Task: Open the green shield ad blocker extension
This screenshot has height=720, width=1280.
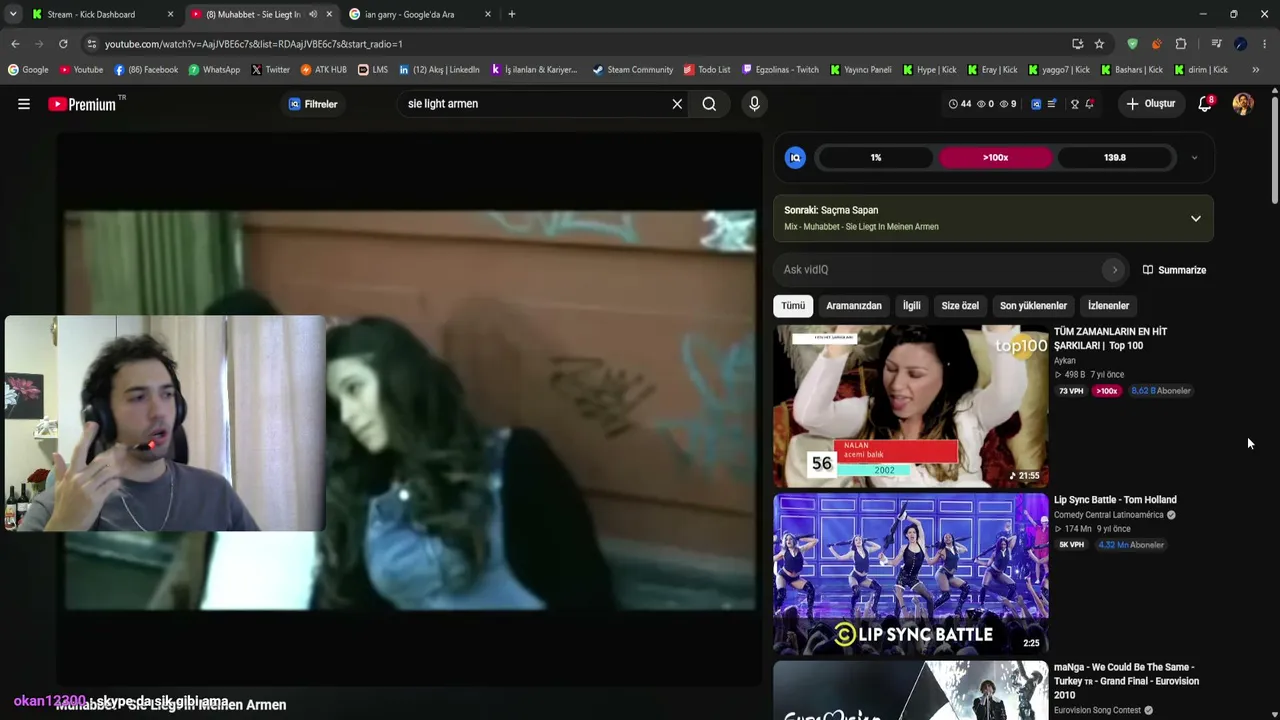Action: [1132, 44]
